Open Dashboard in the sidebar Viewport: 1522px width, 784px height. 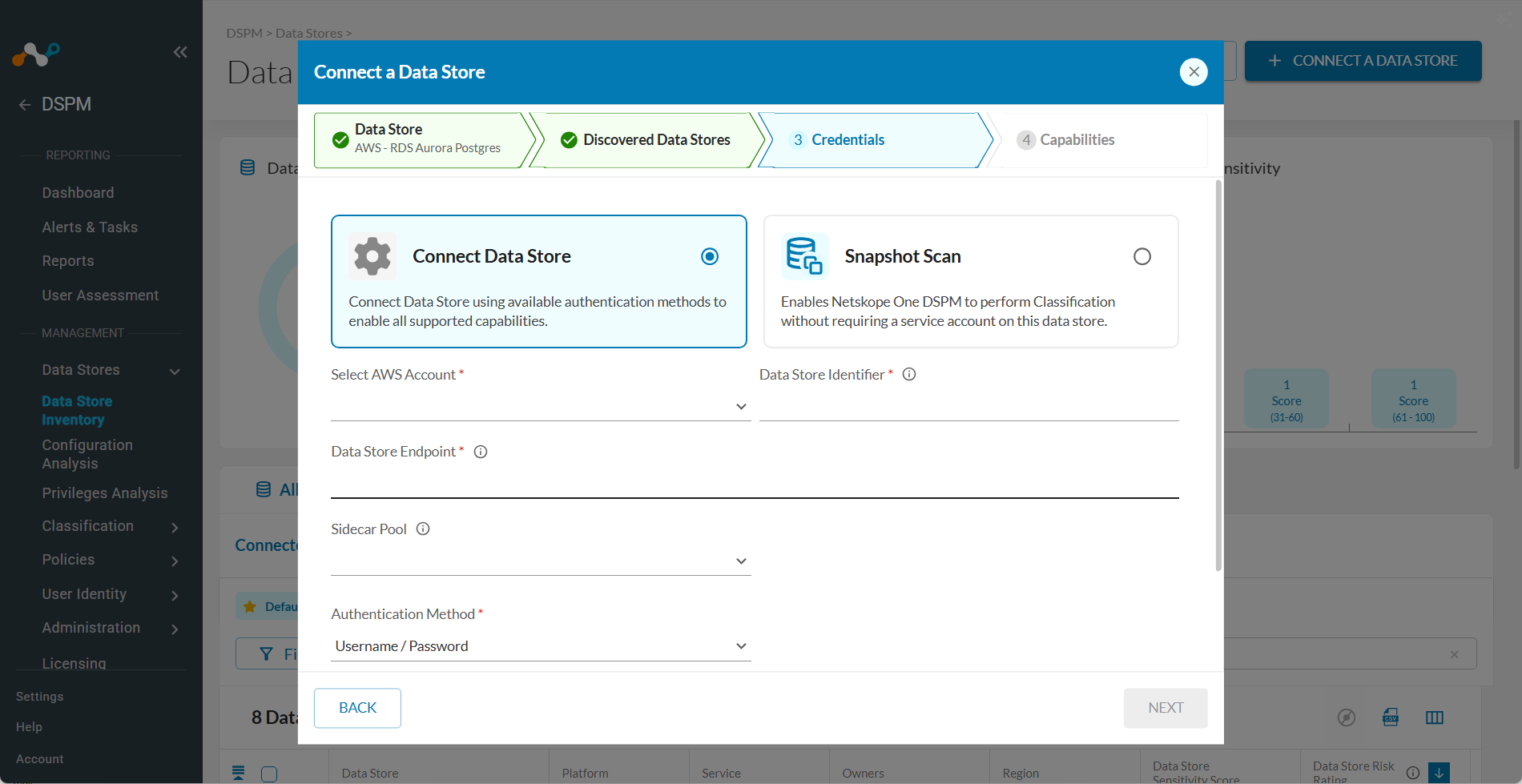[78, 193]
